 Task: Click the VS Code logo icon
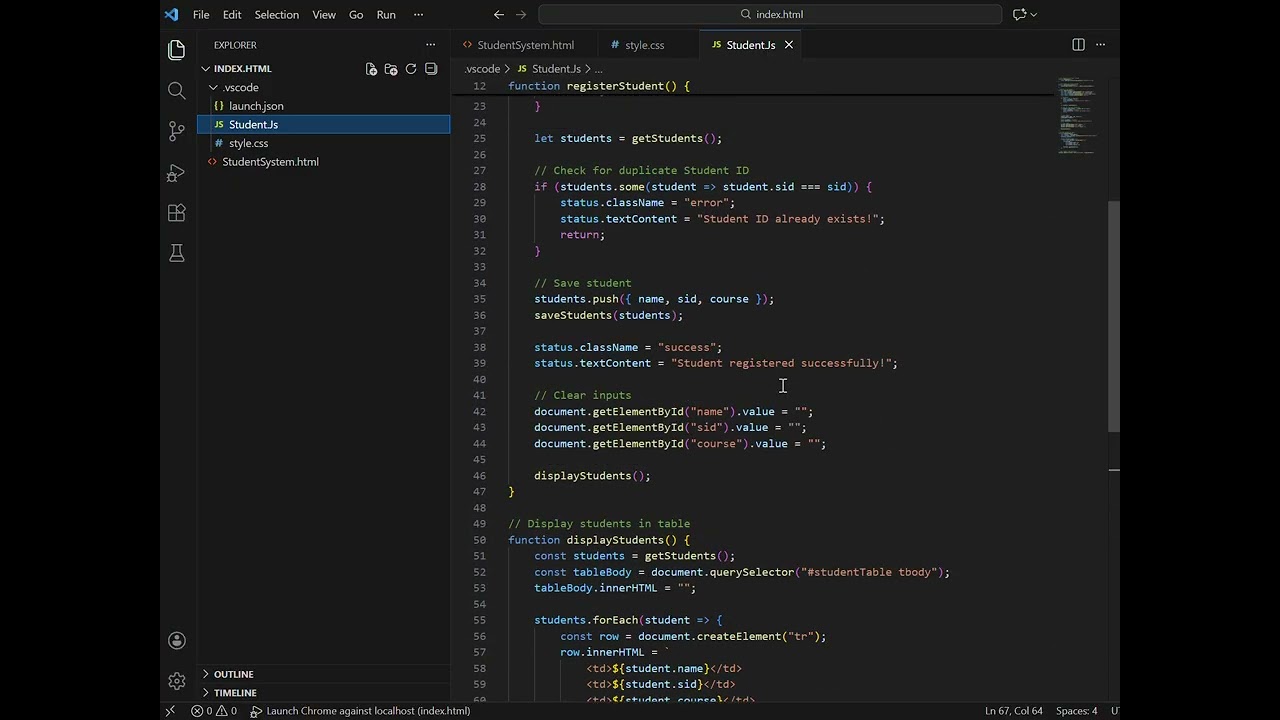[171, 14]
